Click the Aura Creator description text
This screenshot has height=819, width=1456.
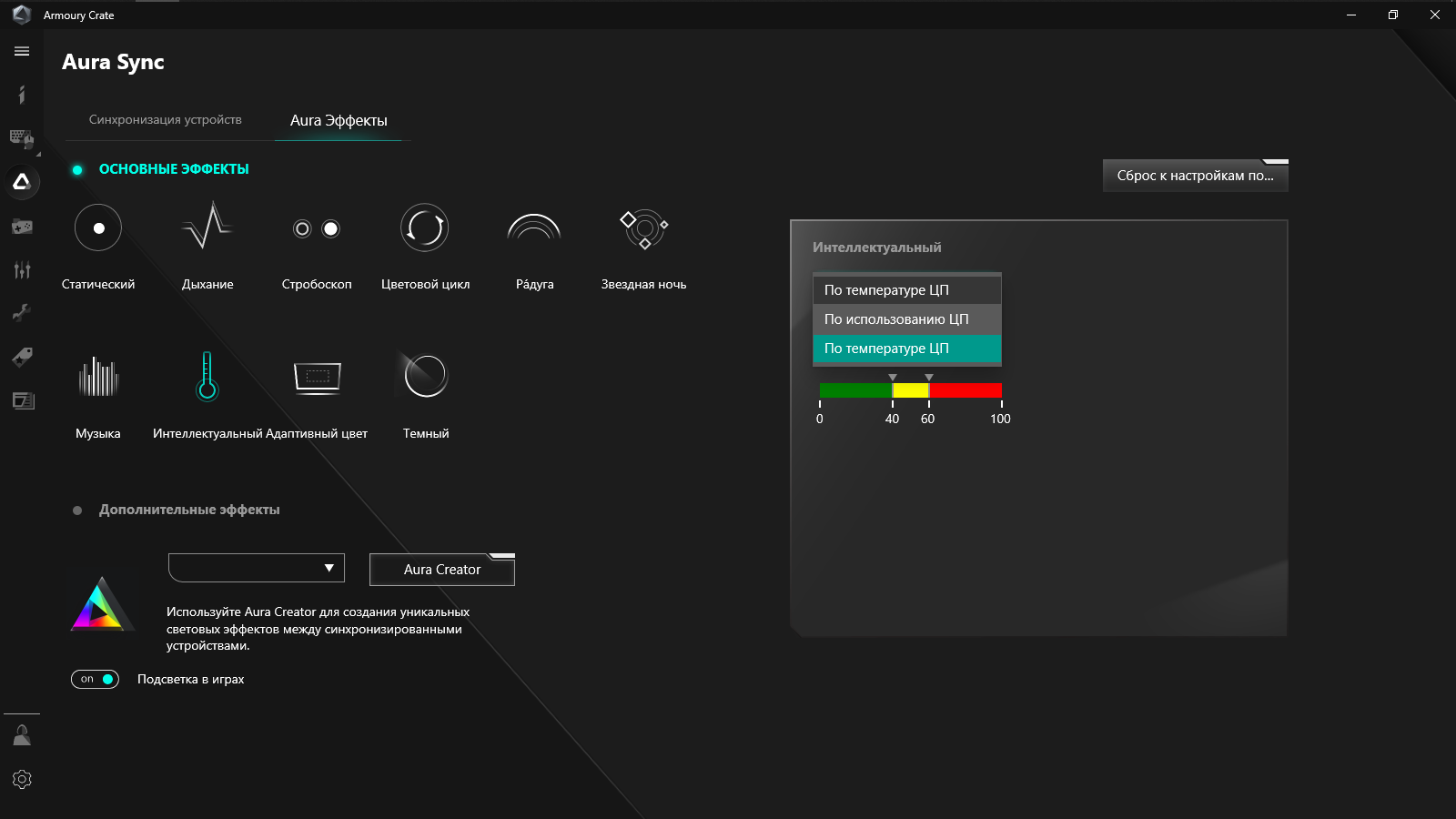318,629
